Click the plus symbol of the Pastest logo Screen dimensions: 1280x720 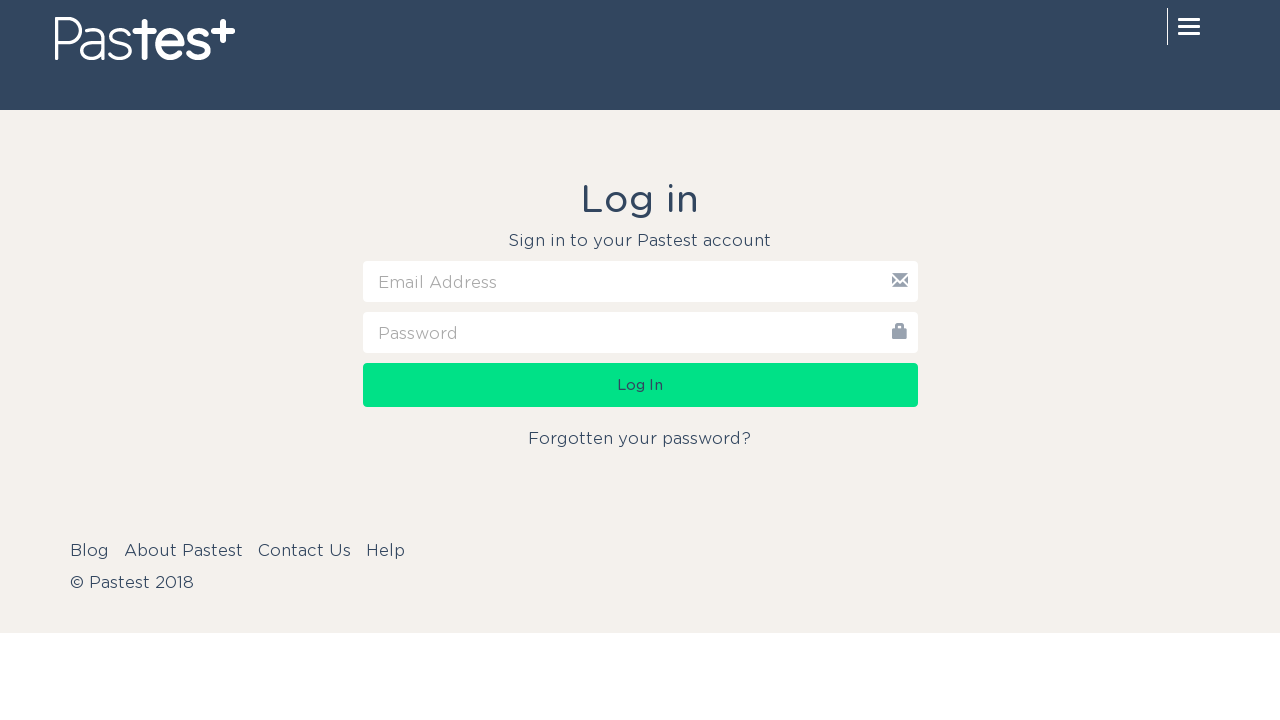point(224,30)
